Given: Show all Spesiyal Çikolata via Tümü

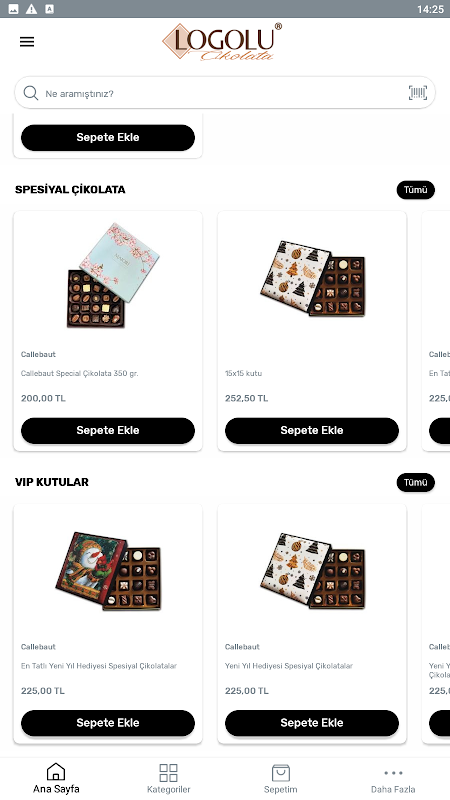Looking at the screenshot, I should [x=415, y=190].
